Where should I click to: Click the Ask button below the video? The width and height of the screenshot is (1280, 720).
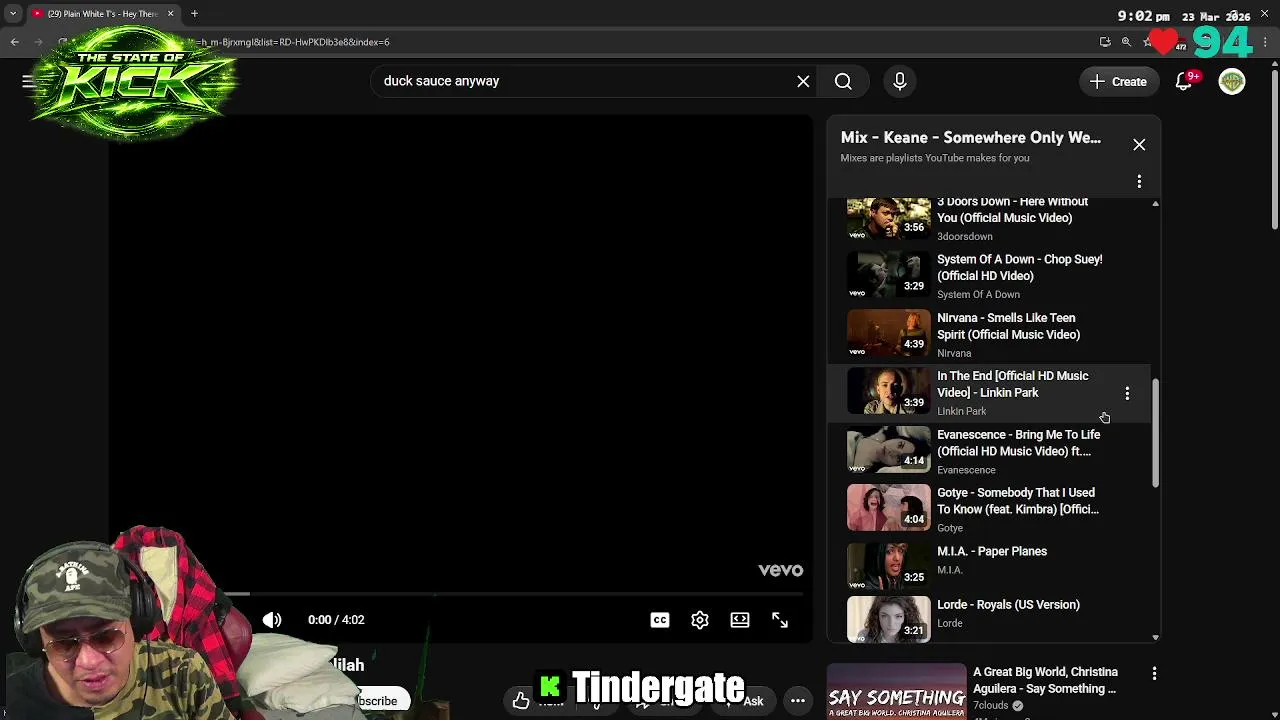pos(752,701)
